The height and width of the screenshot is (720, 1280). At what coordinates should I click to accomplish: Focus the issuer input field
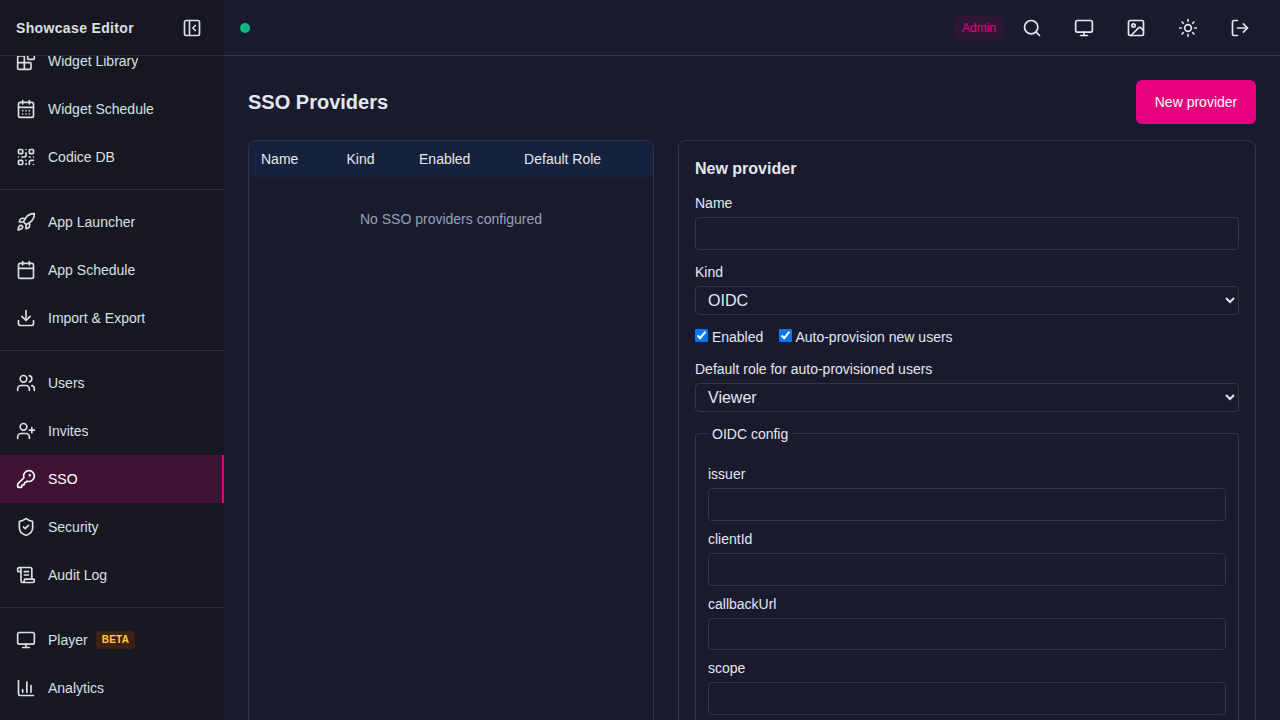click(x=967, y=505)
